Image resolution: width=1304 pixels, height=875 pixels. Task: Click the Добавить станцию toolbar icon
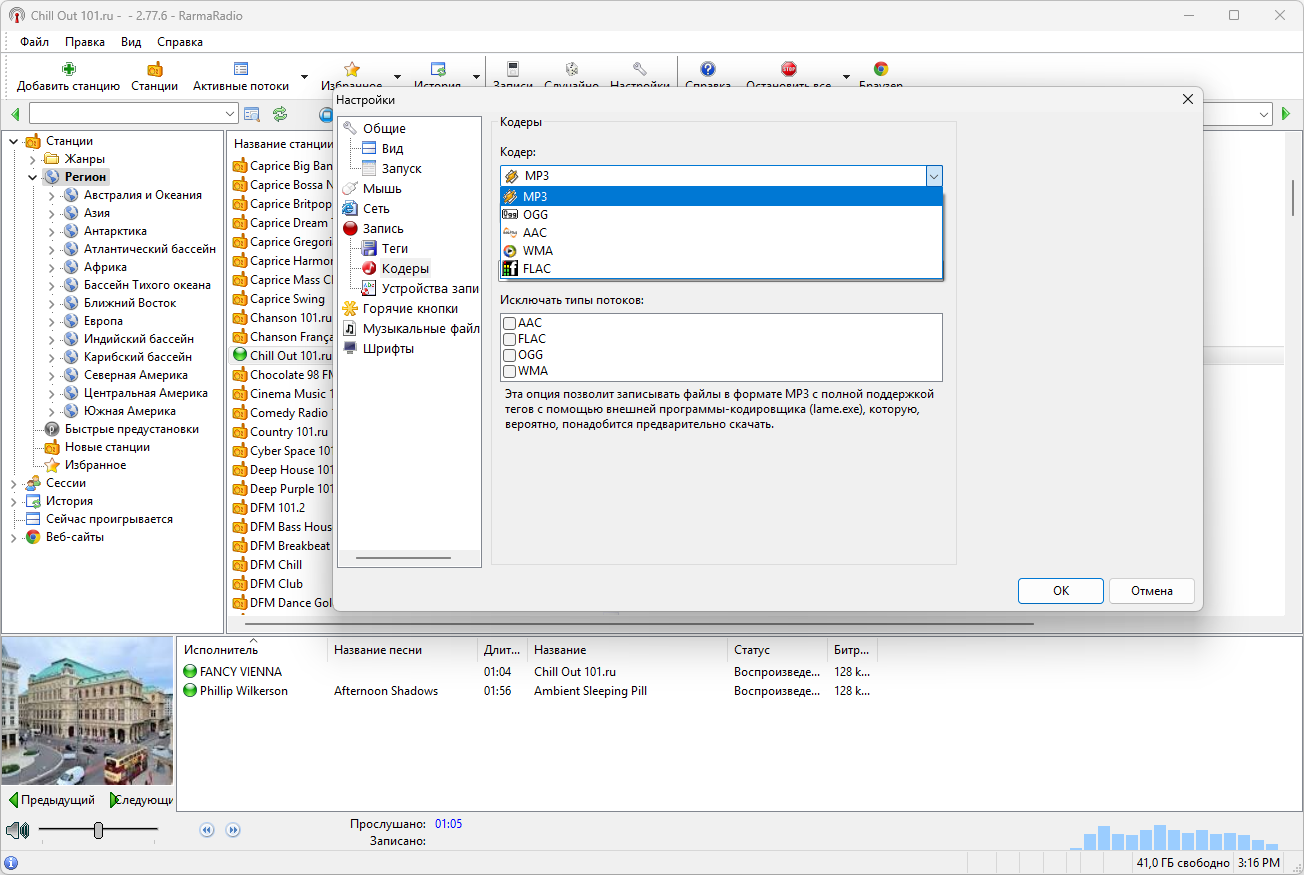pos(68,69)
